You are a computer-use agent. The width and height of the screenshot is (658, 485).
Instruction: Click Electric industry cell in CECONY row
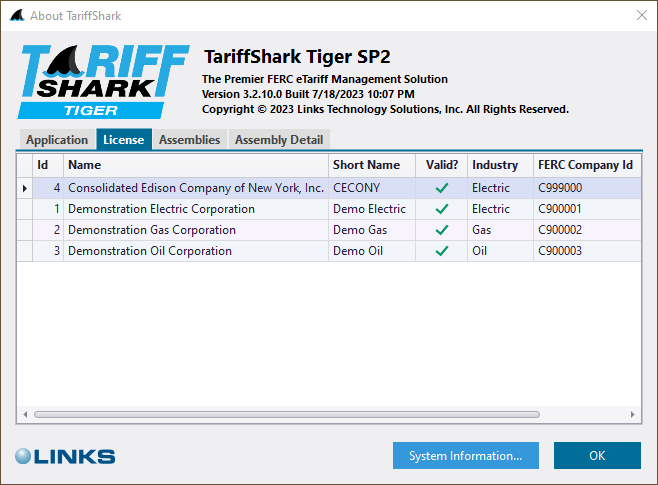[500, 188]
